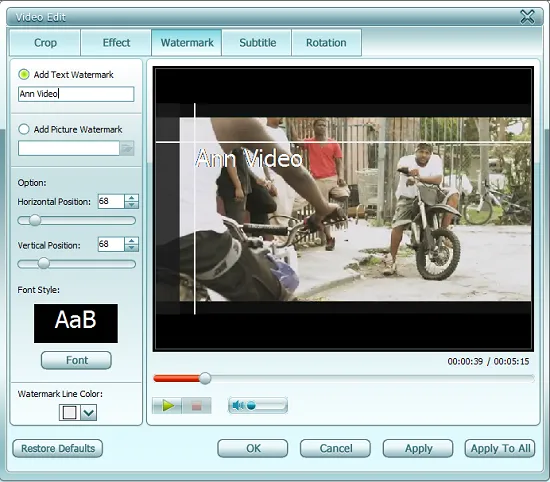Switch to the Crop tab
Image resolution: width=550 pixels, height=482 pixels.
(x=45, y=43)
